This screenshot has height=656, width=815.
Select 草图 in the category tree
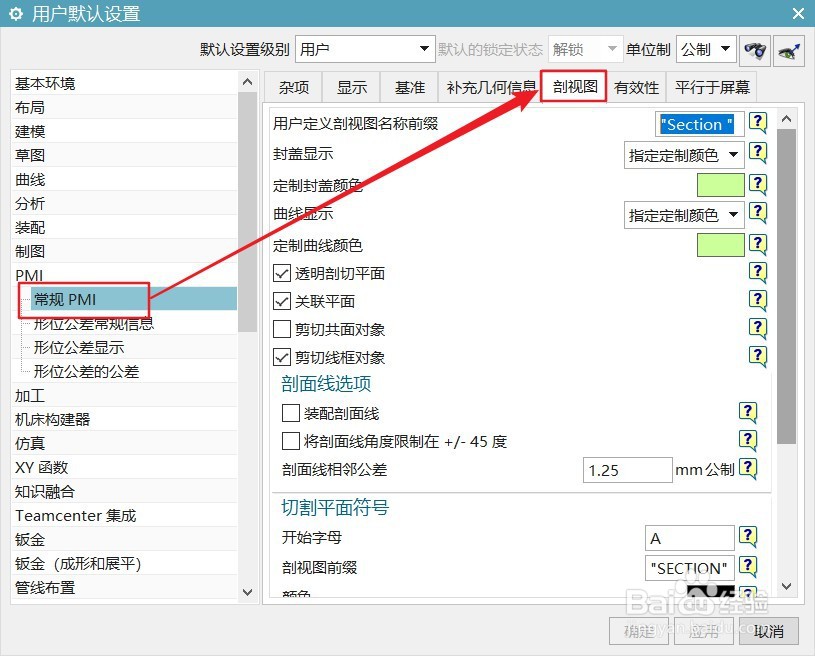(125, 155)
